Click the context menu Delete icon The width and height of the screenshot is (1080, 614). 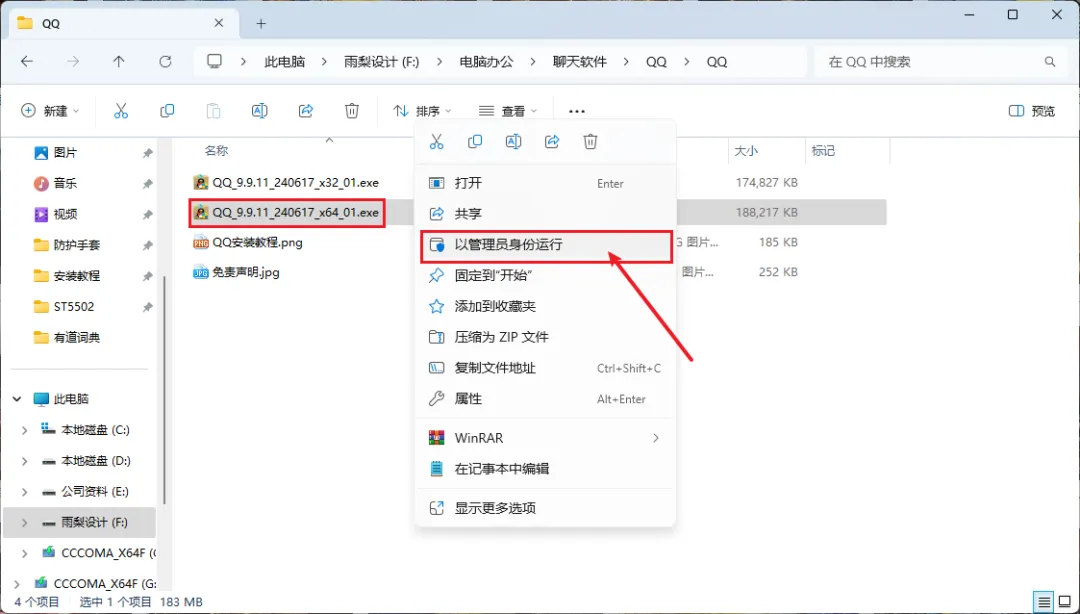[590, 142]
